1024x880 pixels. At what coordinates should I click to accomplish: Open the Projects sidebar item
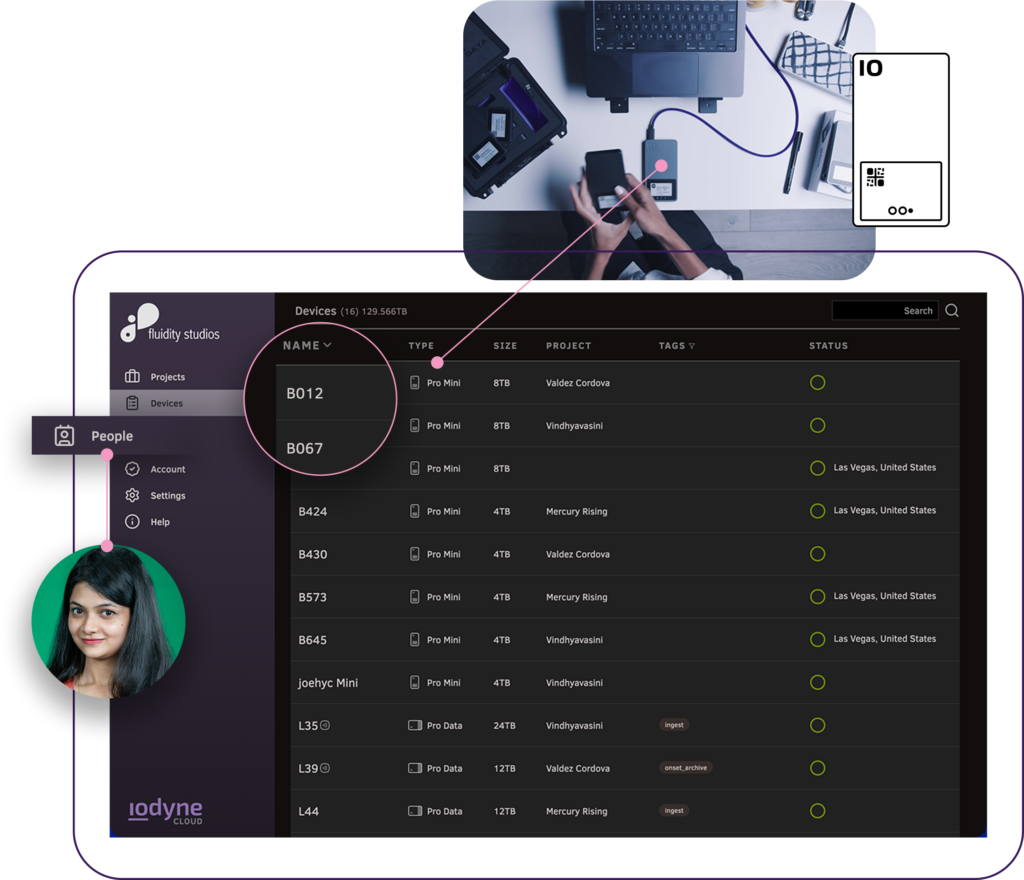click(167, 377)
